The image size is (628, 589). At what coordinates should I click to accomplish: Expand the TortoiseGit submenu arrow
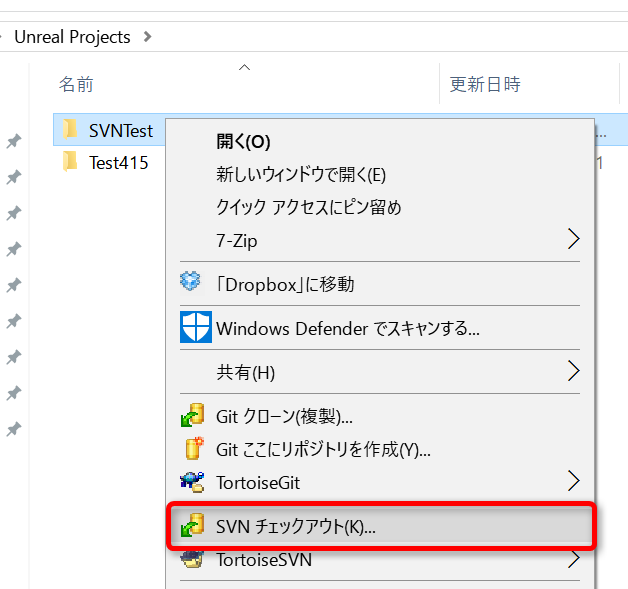pyautogui.click(x=574, y=480)
